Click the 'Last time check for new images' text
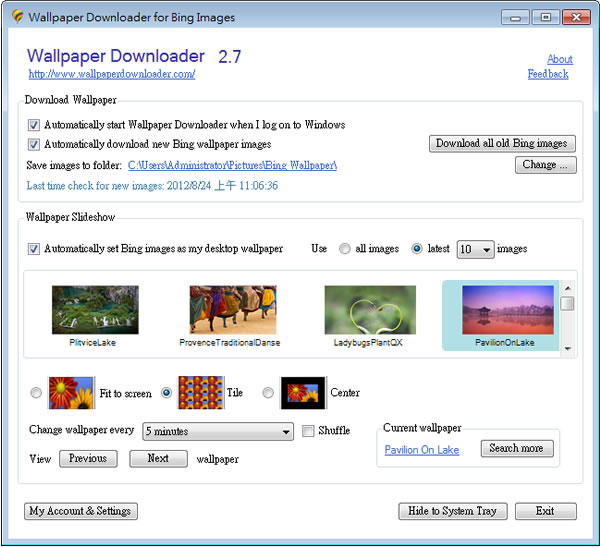The image size is (600, 547). click(x=152, y=186)
